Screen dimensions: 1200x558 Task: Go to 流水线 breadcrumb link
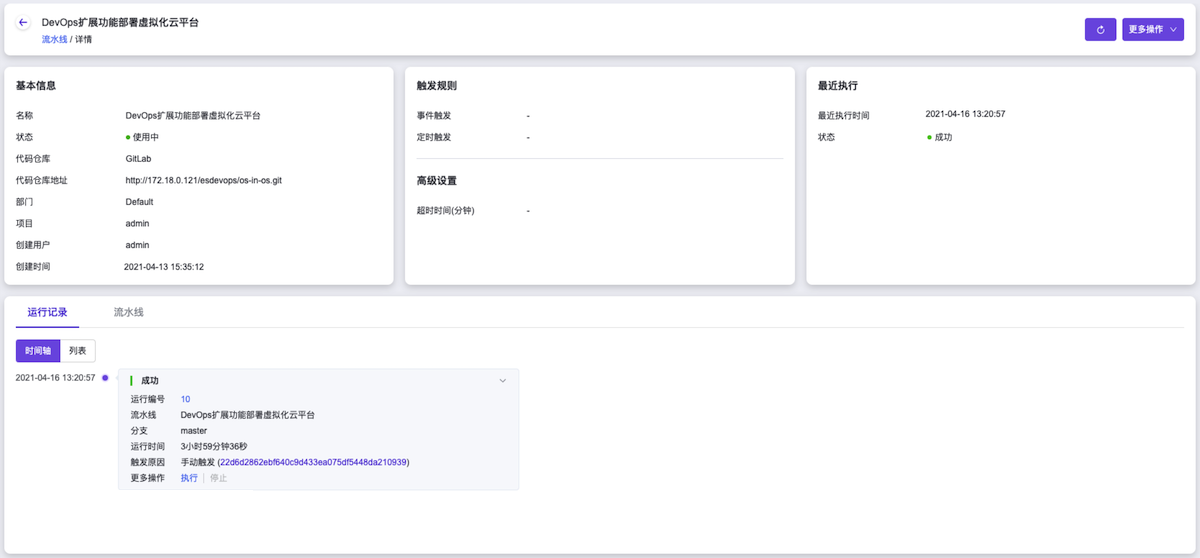click(x=54, y=39)
